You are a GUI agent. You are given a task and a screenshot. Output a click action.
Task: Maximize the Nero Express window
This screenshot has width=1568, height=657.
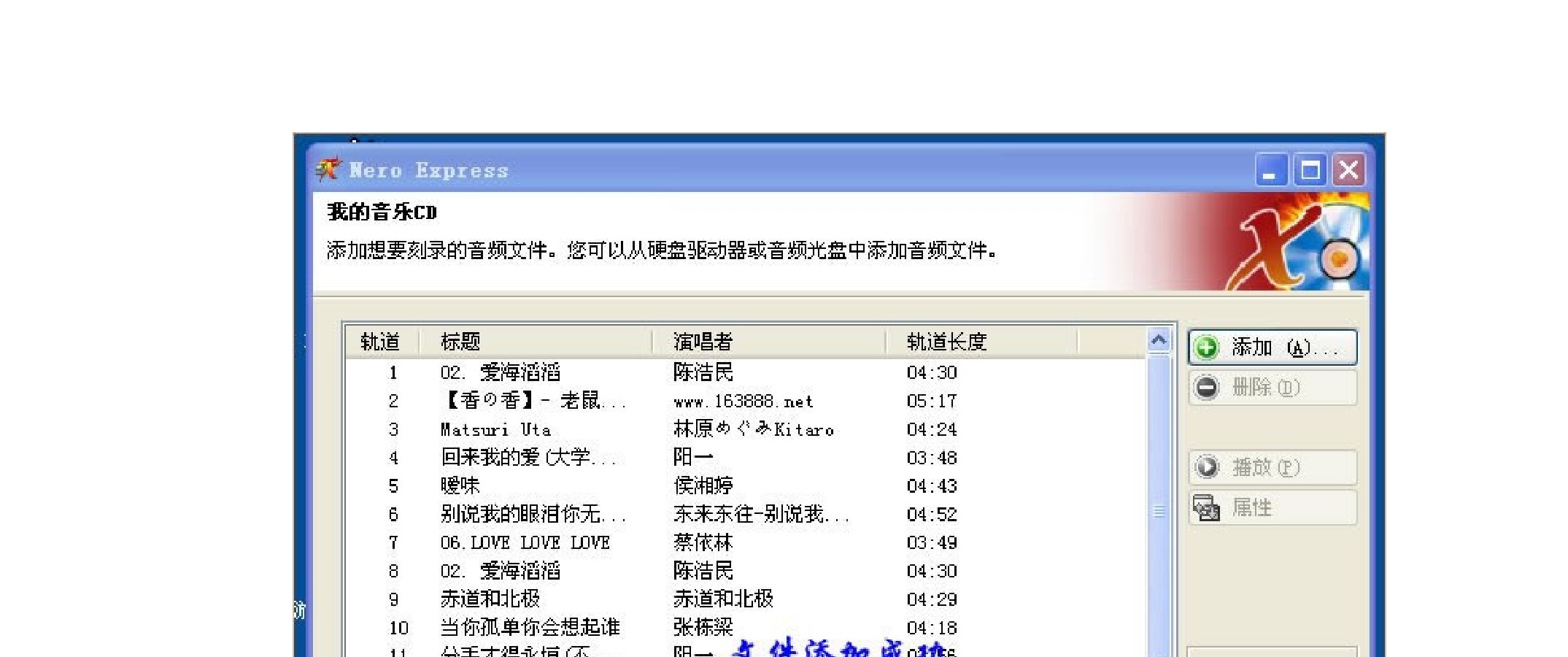(x=1310, y=171)
